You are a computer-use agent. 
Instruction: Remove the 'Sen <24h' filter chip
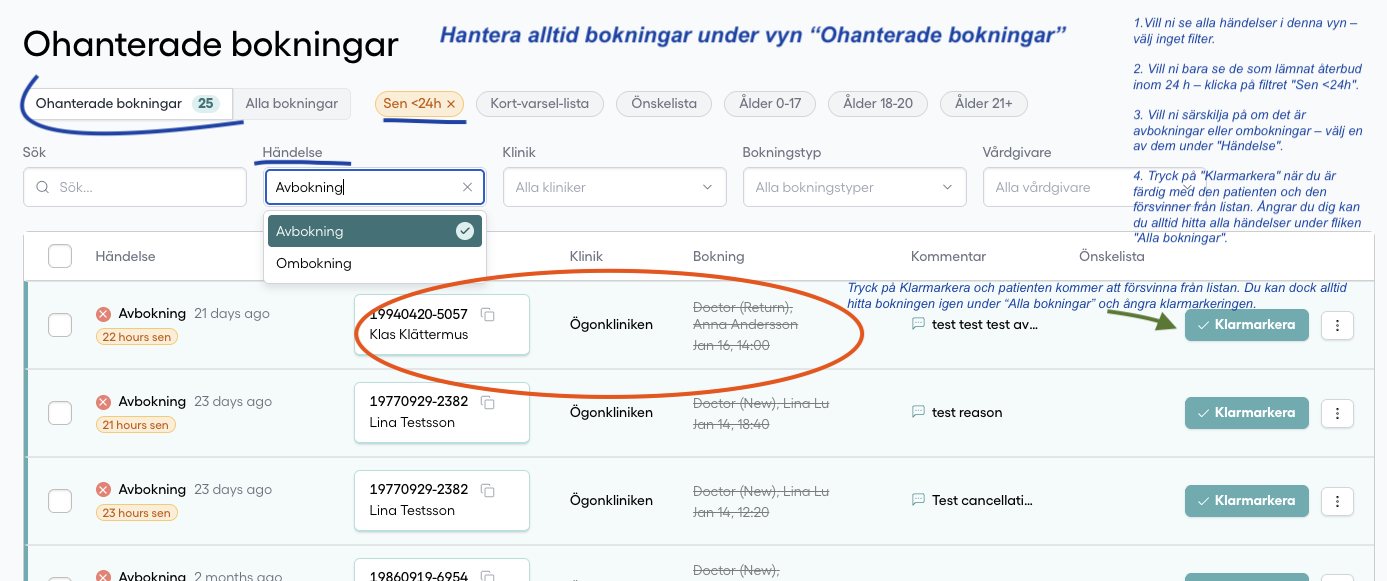point(451,104)
